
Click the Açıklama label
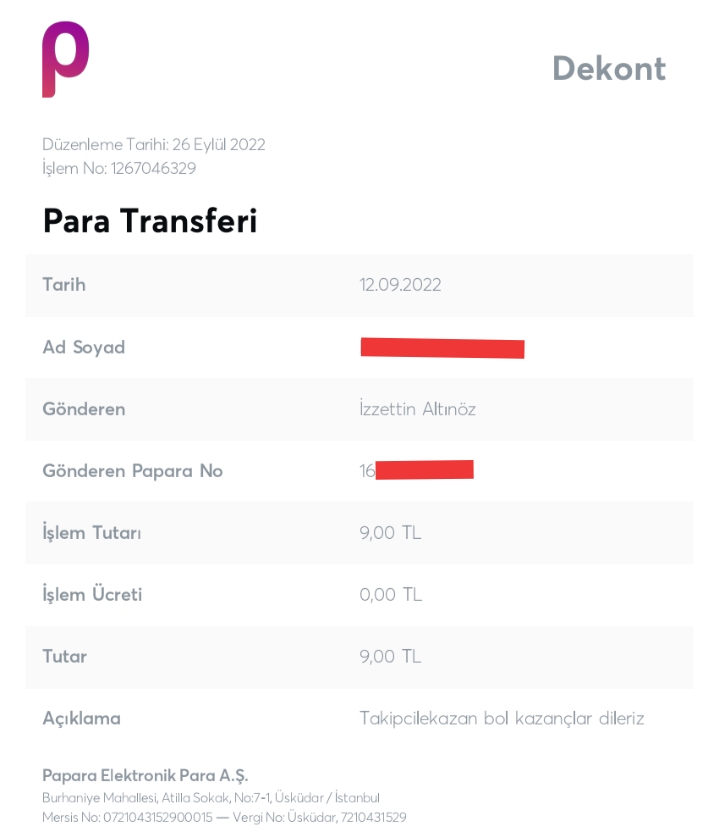(x=81, y=718)
